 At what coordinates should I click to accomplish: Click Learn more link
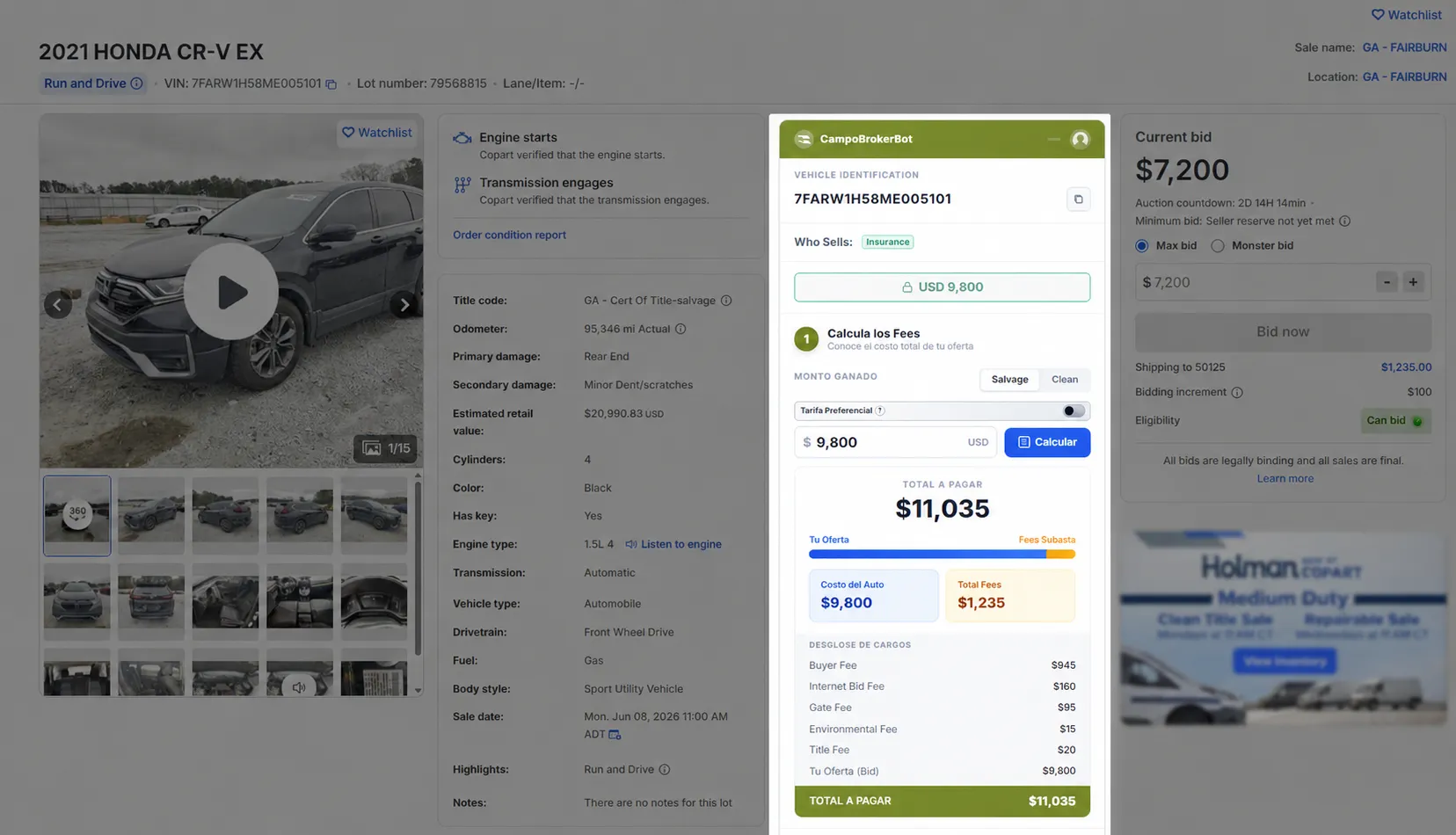[1285, 479]
